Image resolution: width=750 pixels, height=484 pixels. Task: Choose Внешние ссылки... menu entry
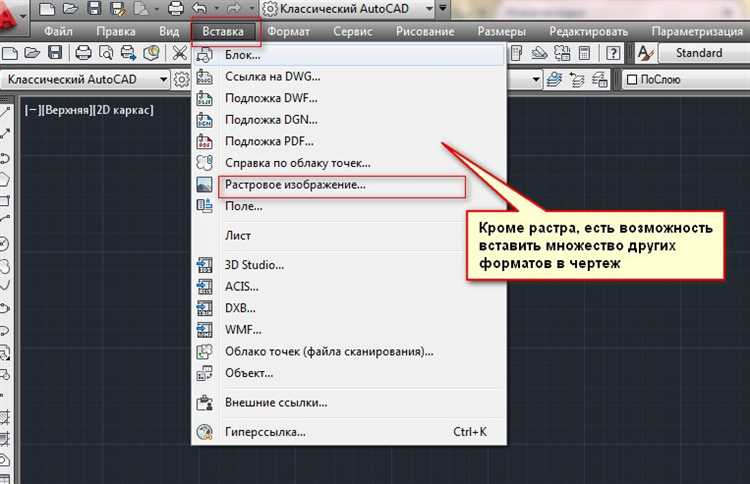tap(349, 403)
